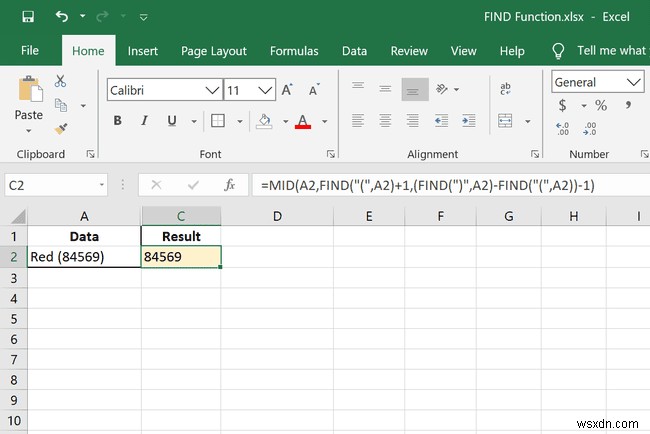The width and height of the screenshot is (650, 434).
Task: Copy the selection
Action: click(x=61, y=105)
